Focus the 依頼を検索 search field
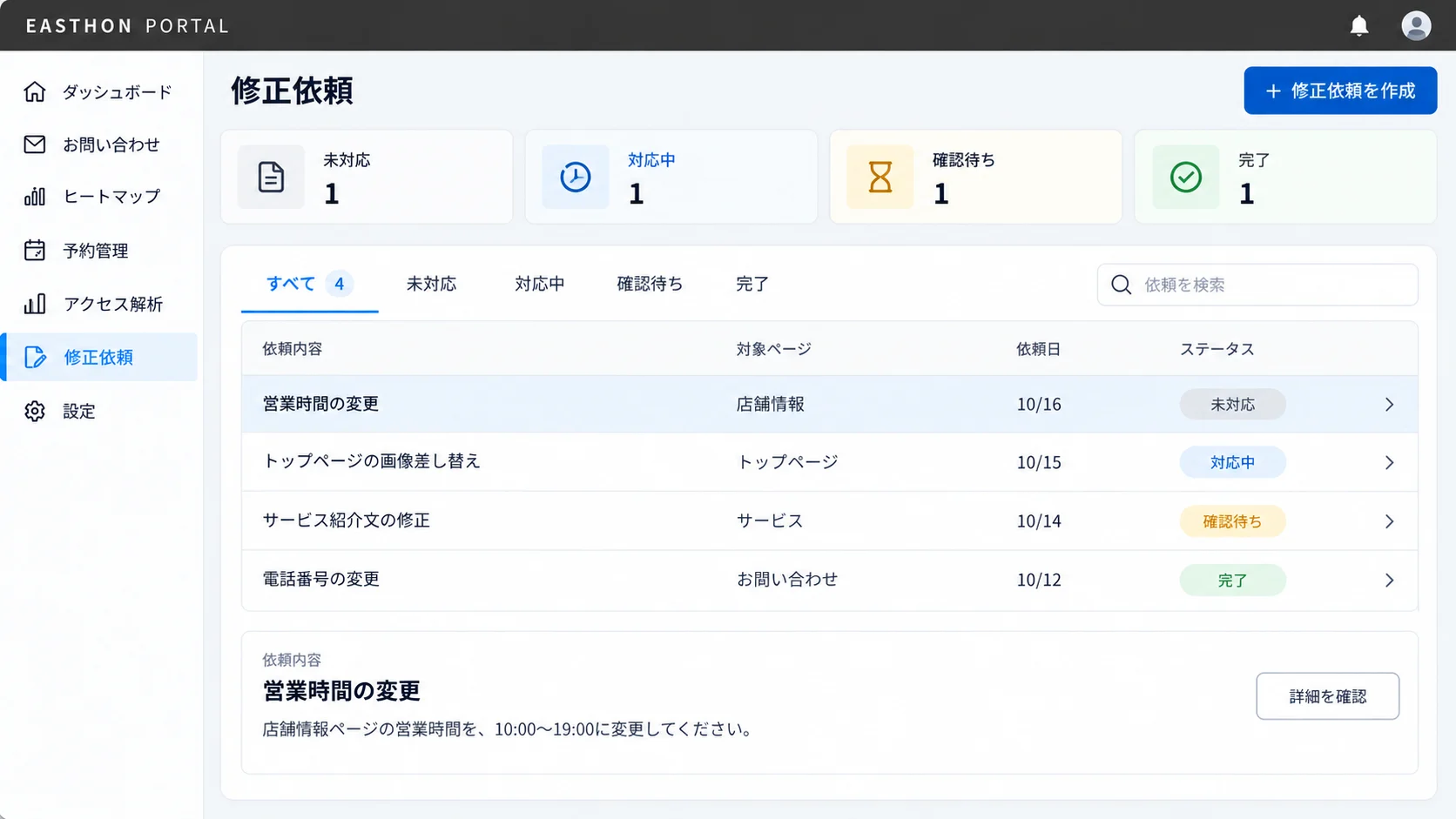 (1257, 285)
